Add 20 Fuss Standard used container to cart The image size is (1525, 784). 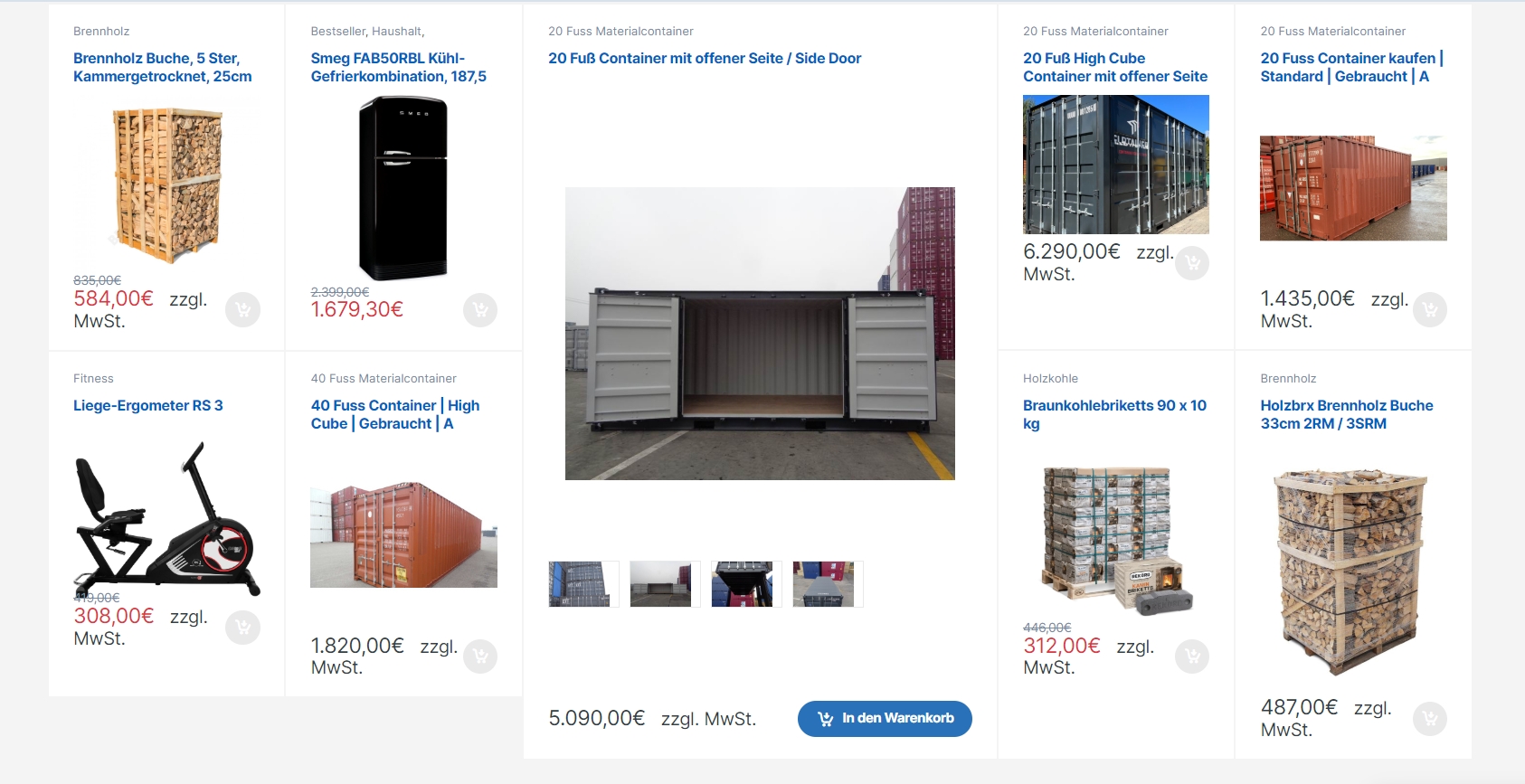(x=1430, y=310)
